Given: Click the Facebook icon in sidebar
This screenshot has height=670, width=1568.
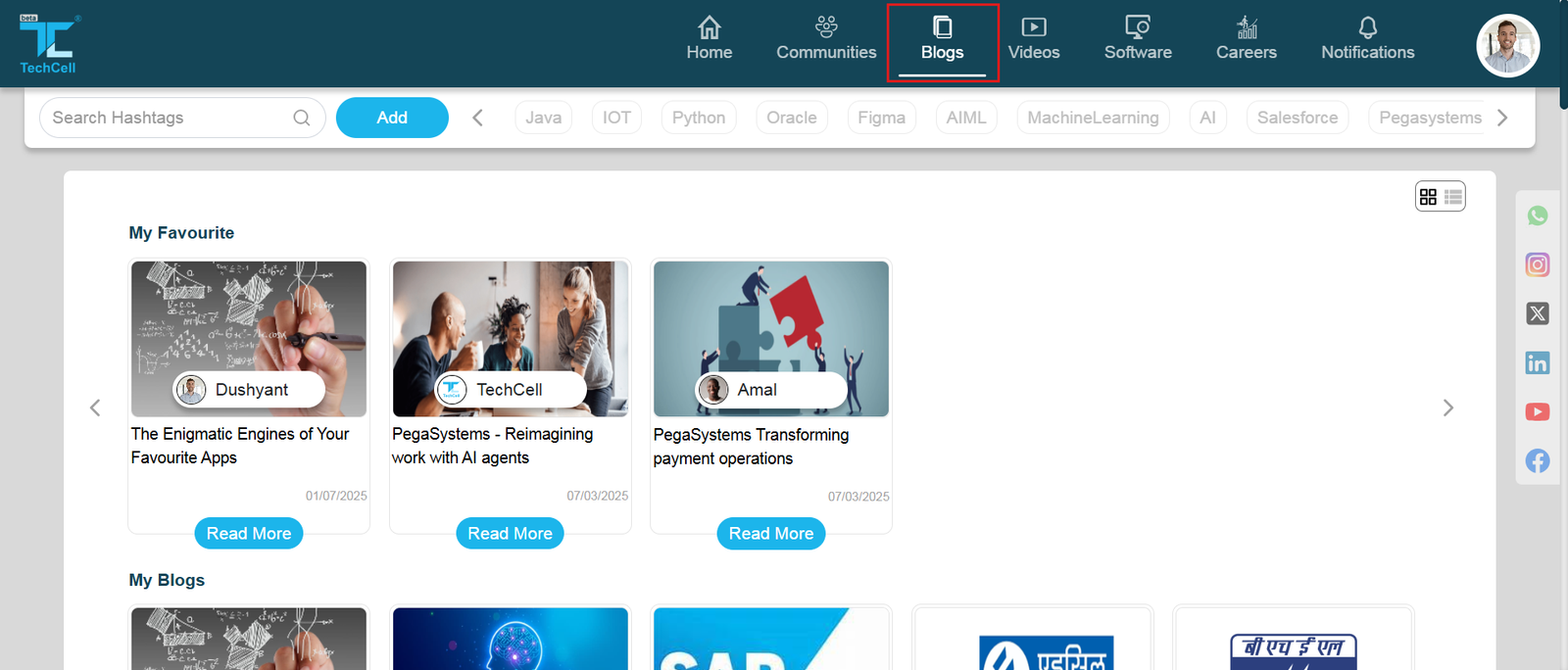Looking at the screenshot, I should click(x=1537, y=461).
